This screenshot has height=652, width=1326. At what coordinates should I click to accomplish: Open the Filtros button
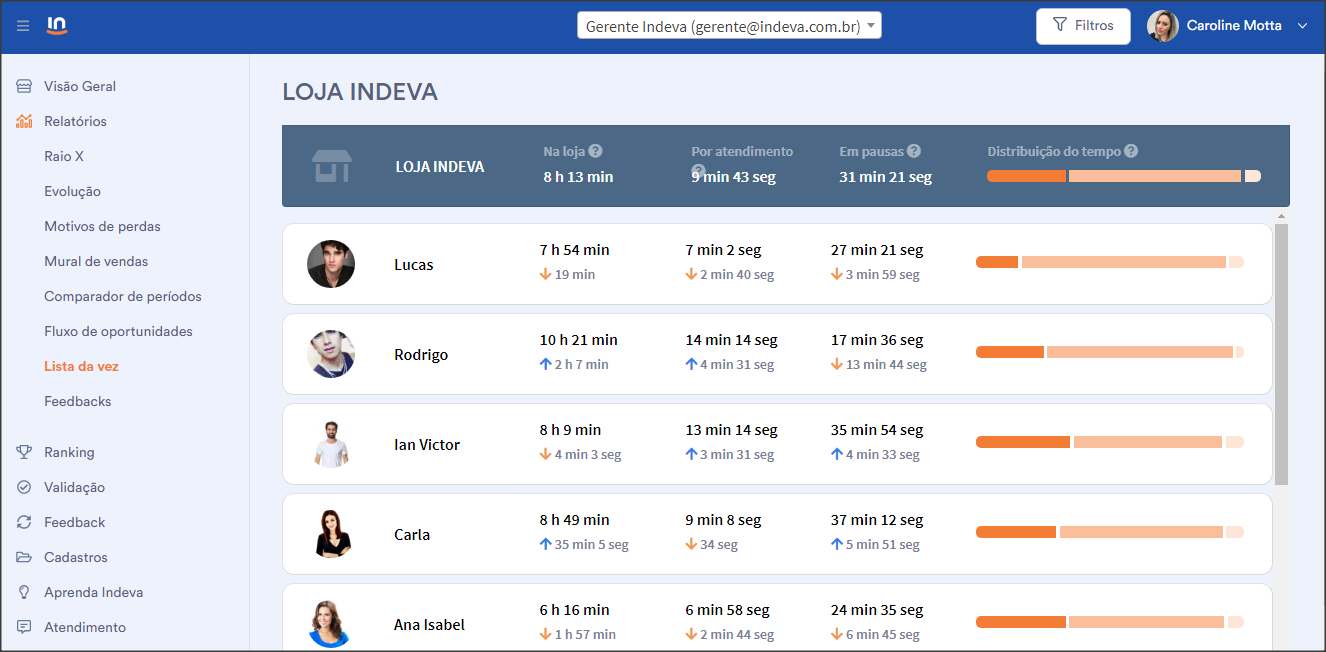coord(1083,26)
